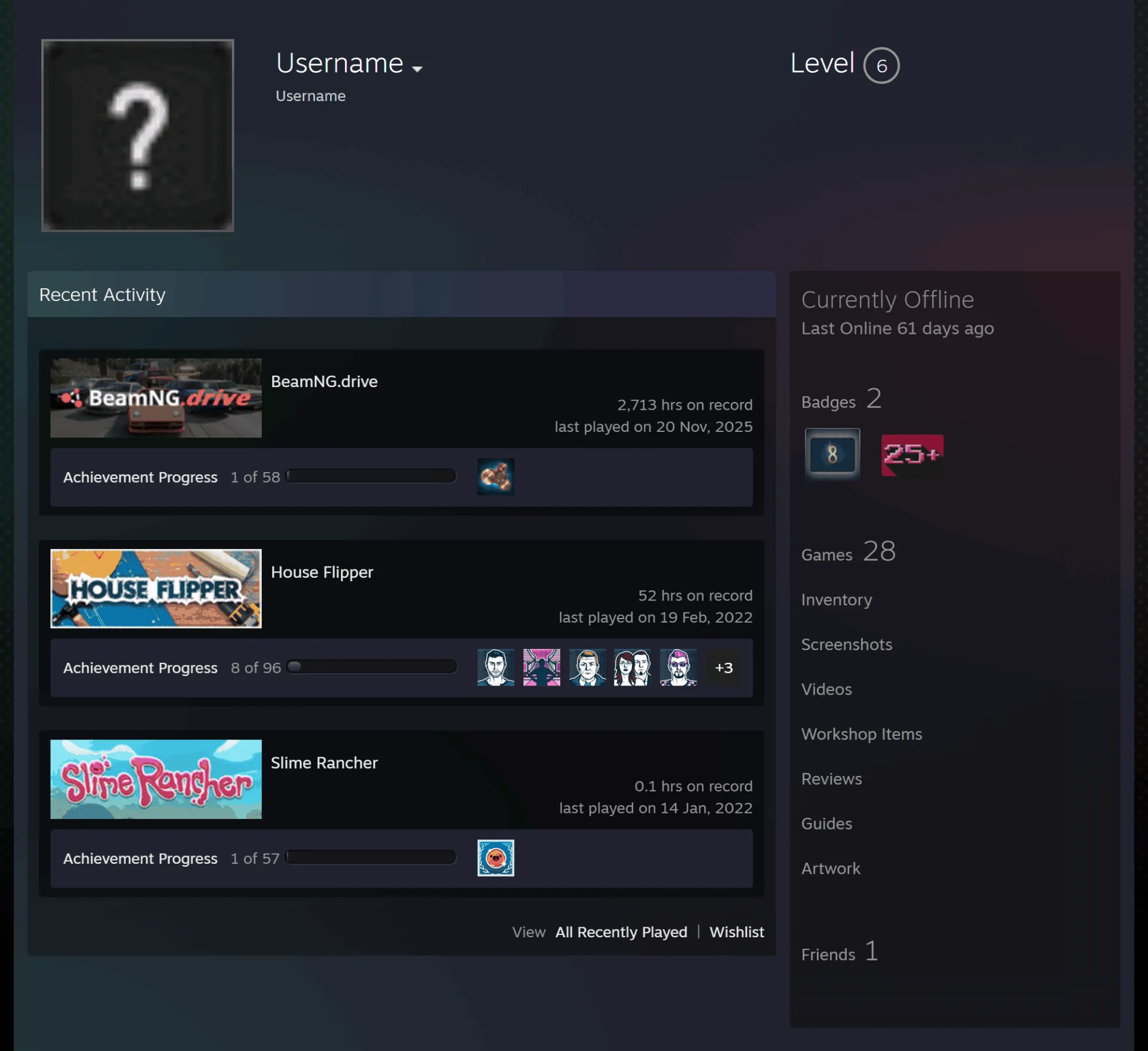Click the 25+ game collector badge

click(x=912, y=455)
